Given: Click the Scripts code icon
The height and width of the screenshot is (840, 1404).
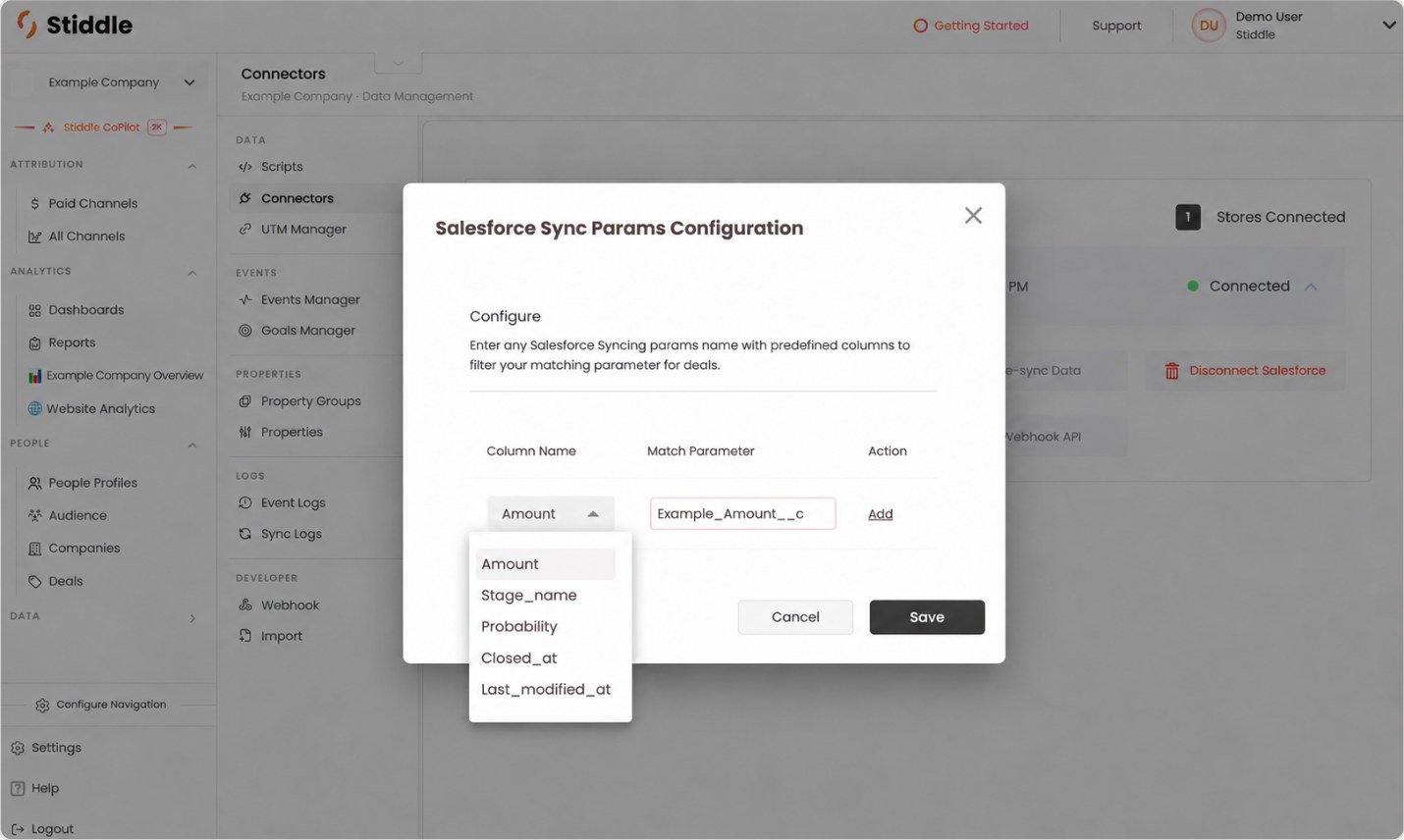Looking at the screenshot, I should click(x=245, y=167).
